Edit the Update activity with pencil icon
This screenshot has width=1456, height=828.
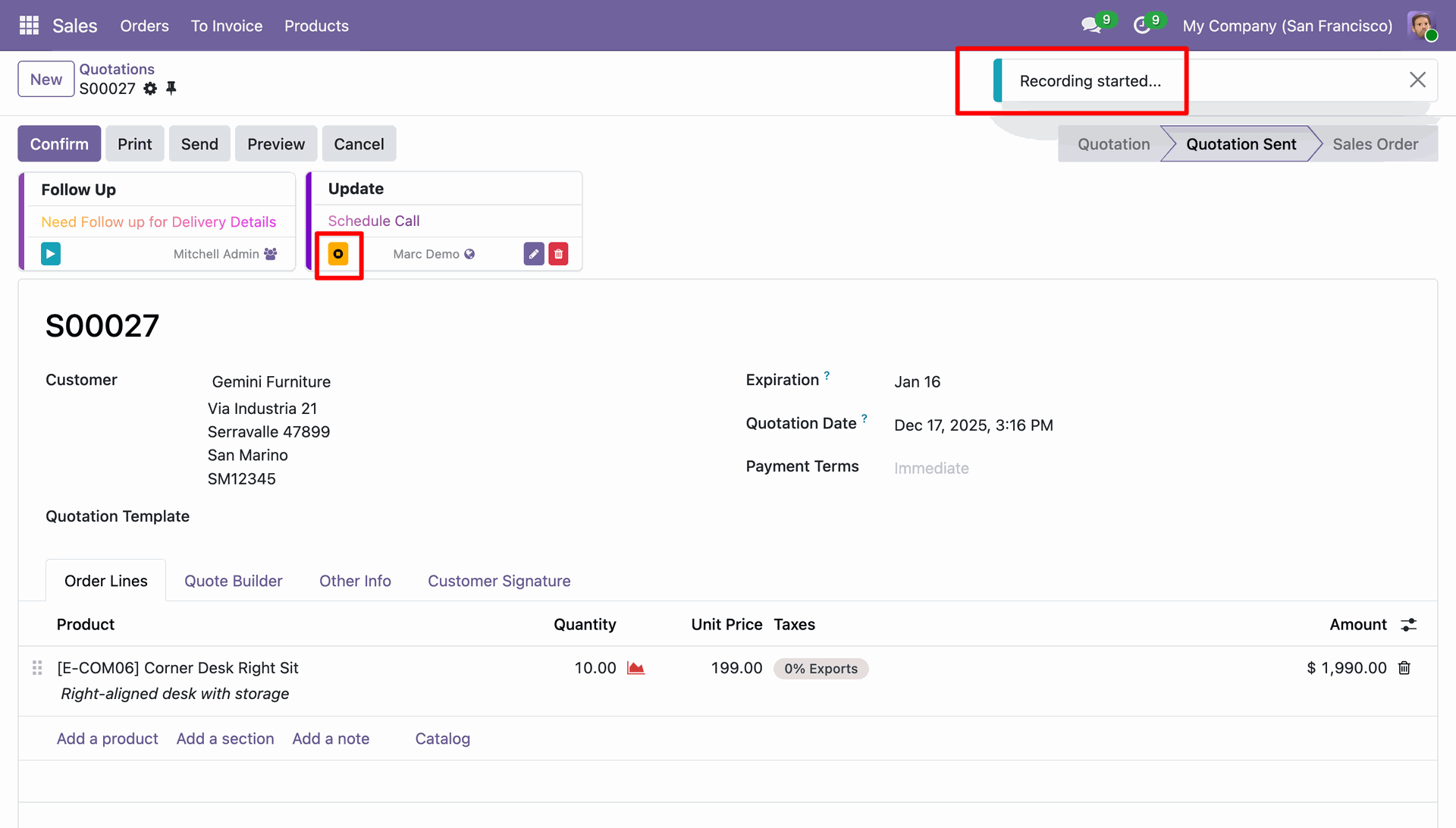tap(534, 254)
